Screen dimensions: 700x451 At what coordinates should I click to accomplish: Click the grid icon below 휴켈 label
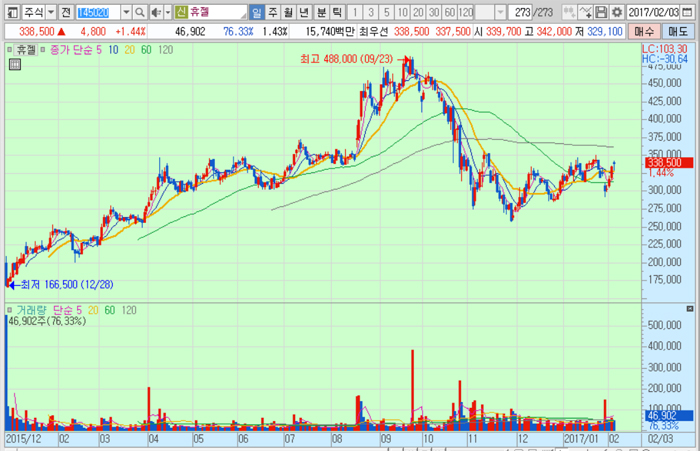(x=13, y=63)
